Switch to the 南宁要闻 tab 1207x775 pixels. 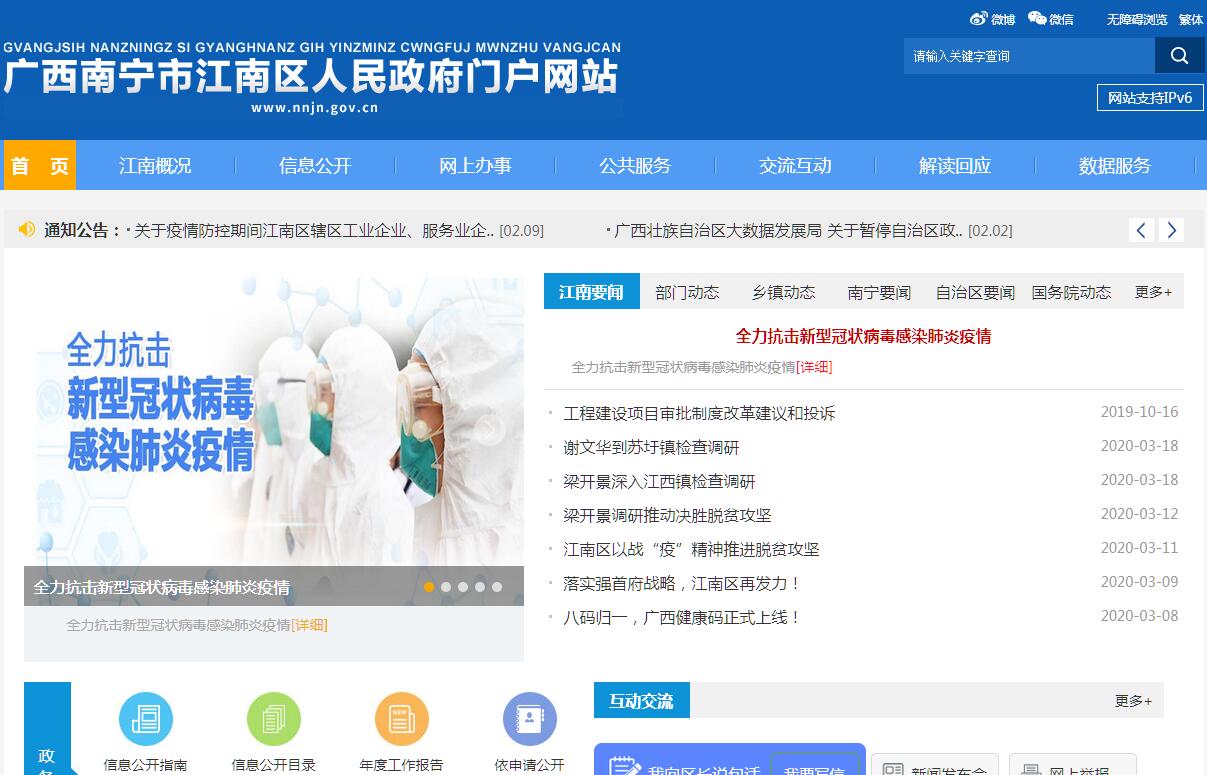879,292
